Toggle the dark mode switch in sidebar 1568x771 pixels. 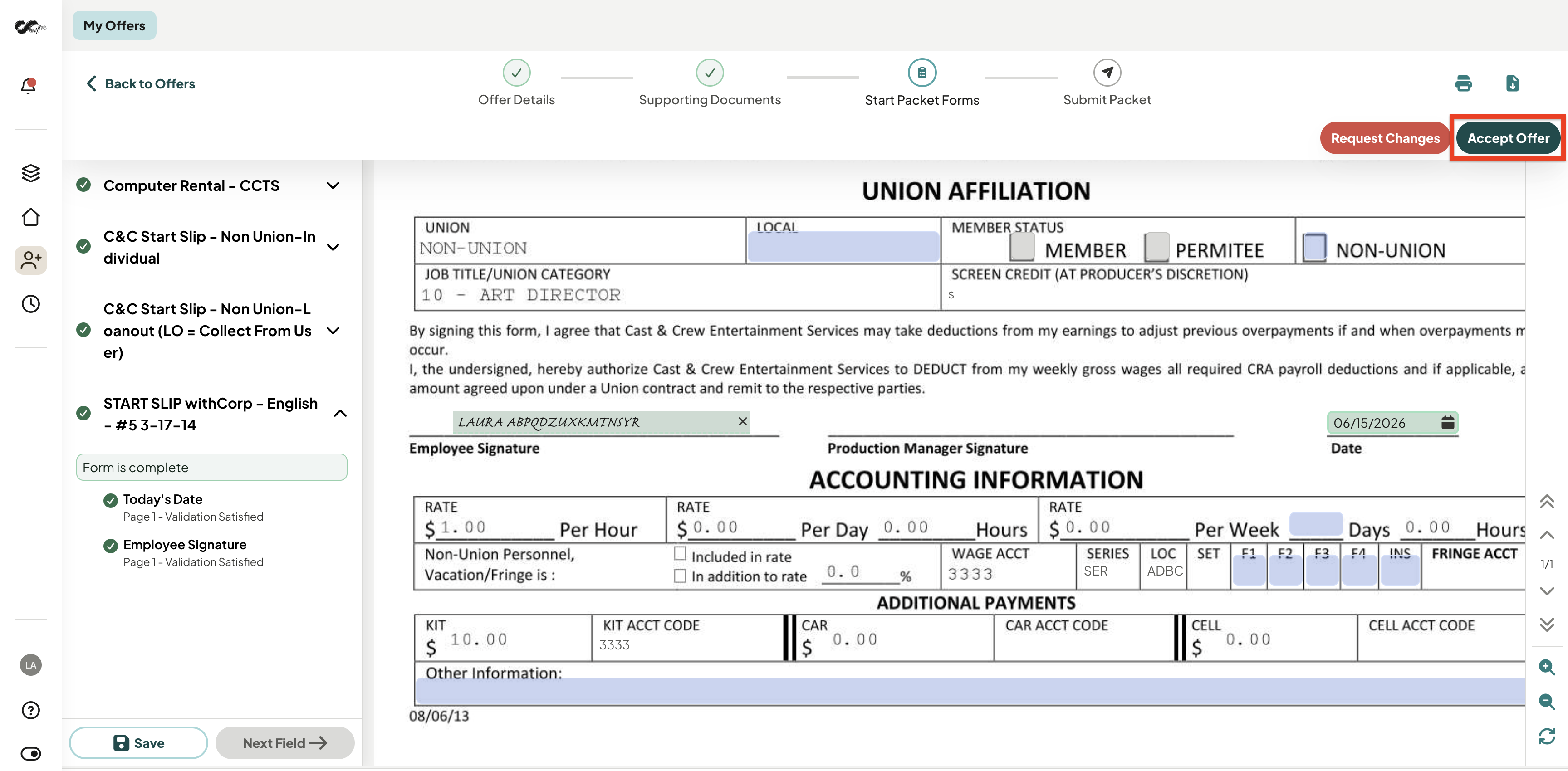pyautogui.click(x=30, y=753)
